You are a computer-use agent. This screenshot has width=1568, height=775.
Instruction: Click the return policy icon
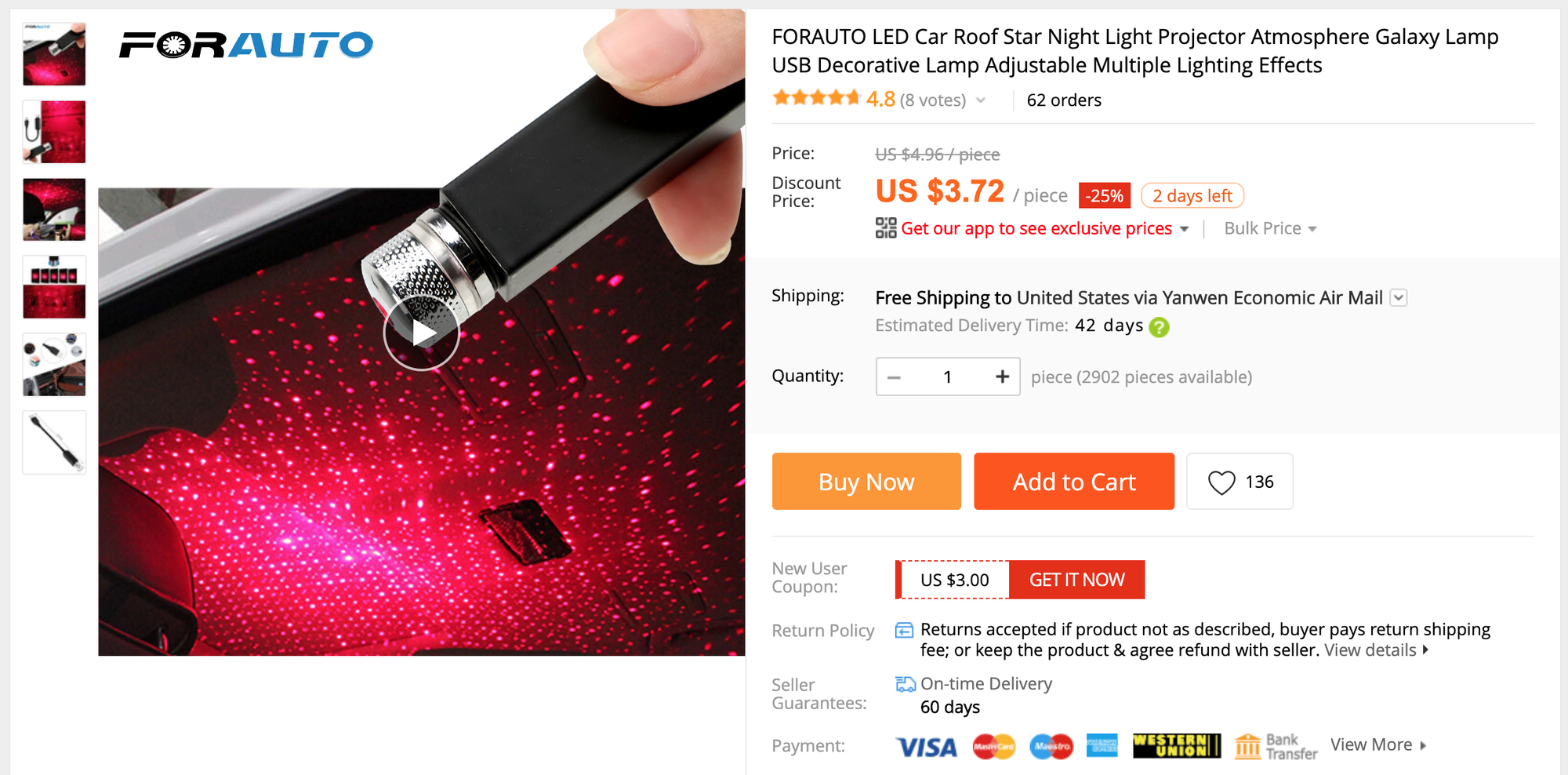[904, 630]
